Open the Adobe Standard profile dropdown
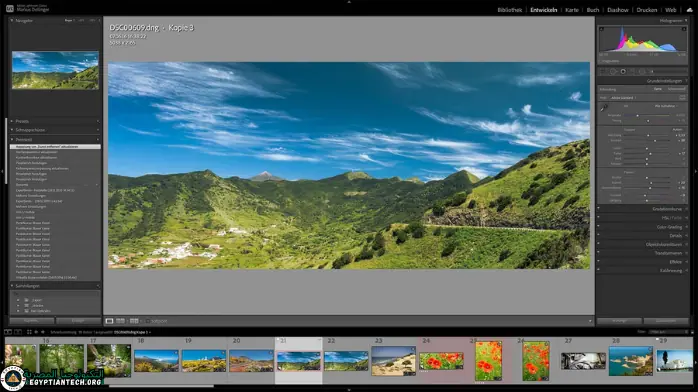The image size is (698, 392). tap(623, 97)
